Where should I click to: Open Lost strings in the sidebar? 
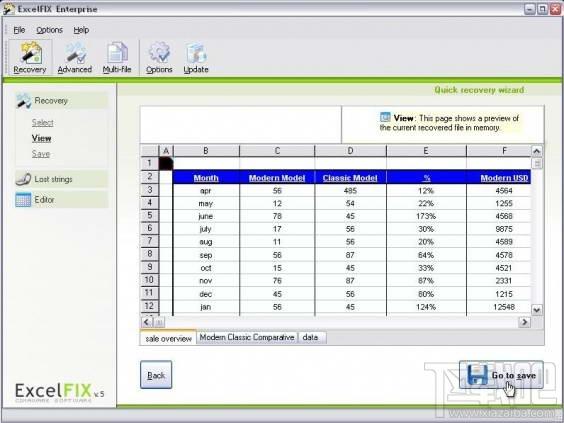point(61,179)
